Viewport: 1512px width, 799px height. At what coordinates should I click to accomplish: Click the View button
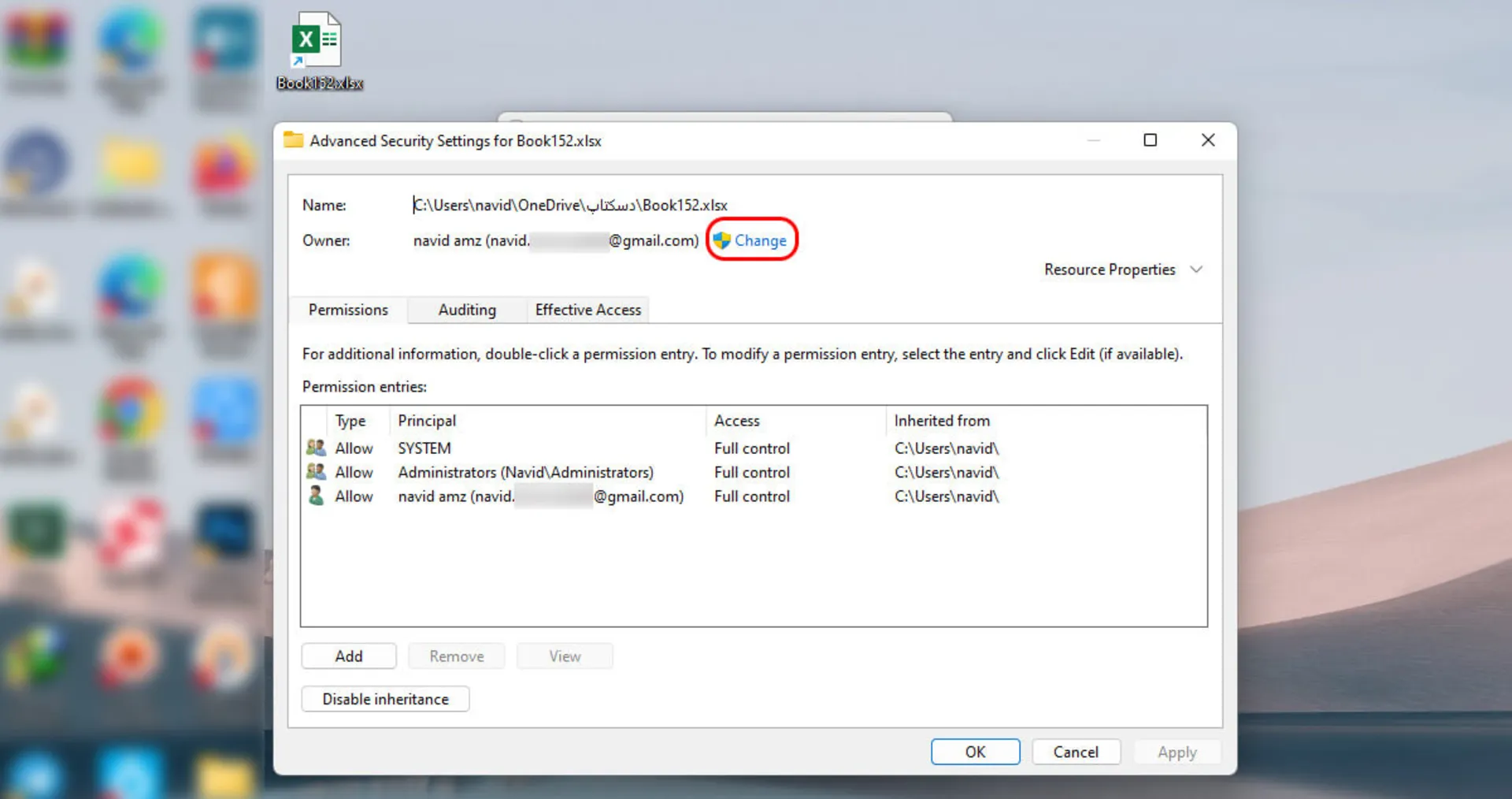coord(565,656)
